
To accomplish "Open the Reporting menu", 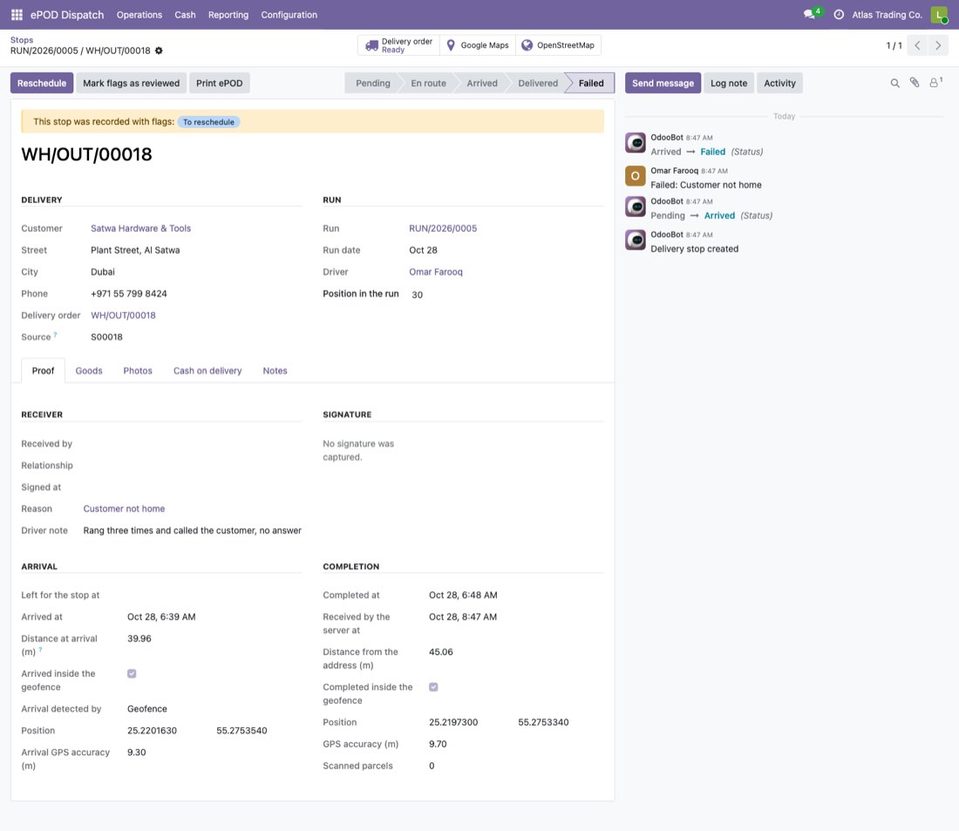I will tap(228, 15).
